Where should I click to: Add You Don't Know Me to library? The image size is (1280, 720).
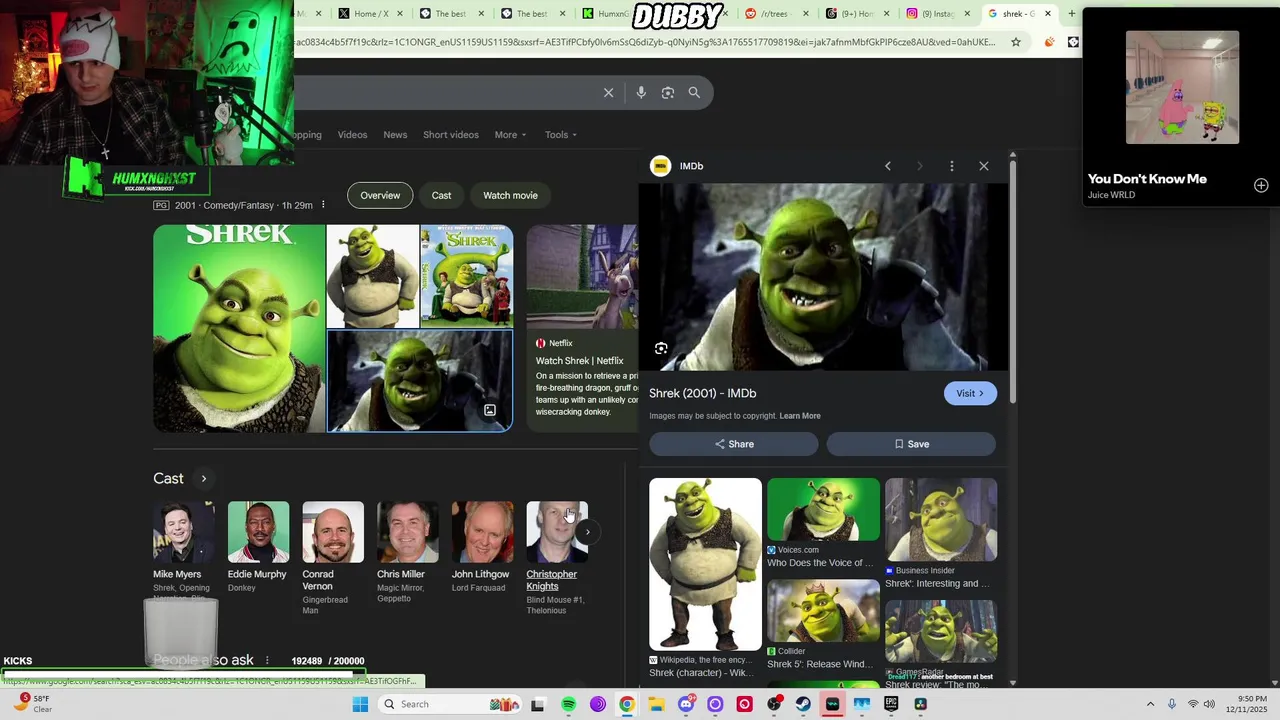coord(1261,186)
